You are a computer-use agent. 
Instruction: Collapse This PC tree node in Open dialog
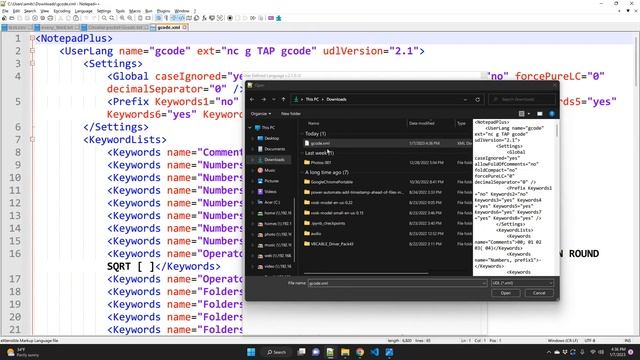click(250, 128)
